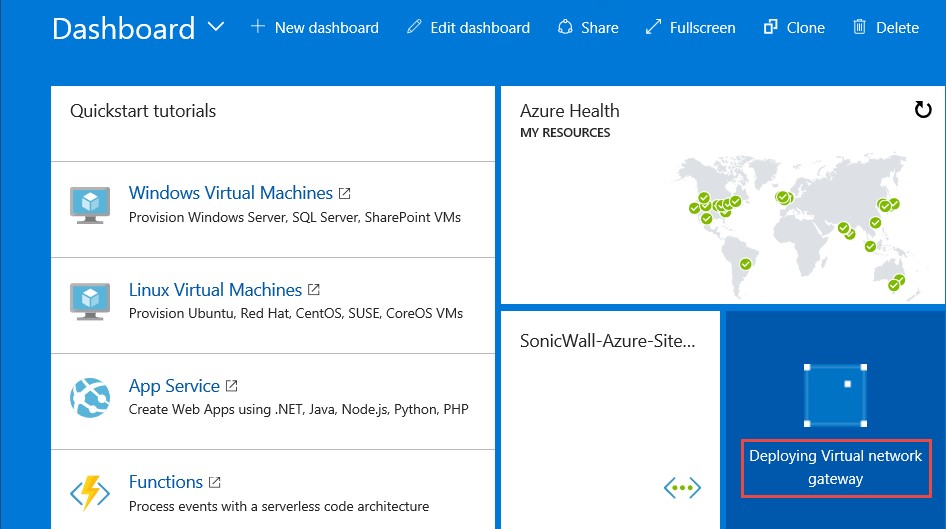Viewport: 946px width, 529px height.
Task: Click the connection icon in SonicWall tile
Action: pos(682,487)
